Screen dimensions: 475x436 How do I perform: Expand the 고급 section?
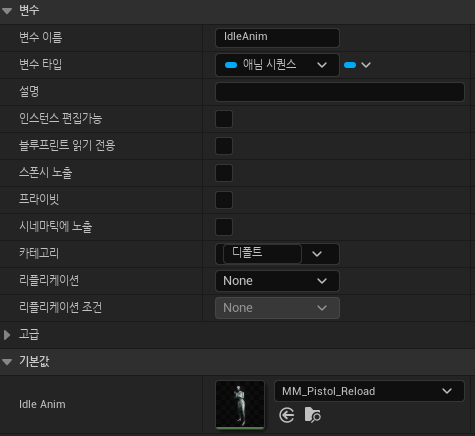[7, 335]
